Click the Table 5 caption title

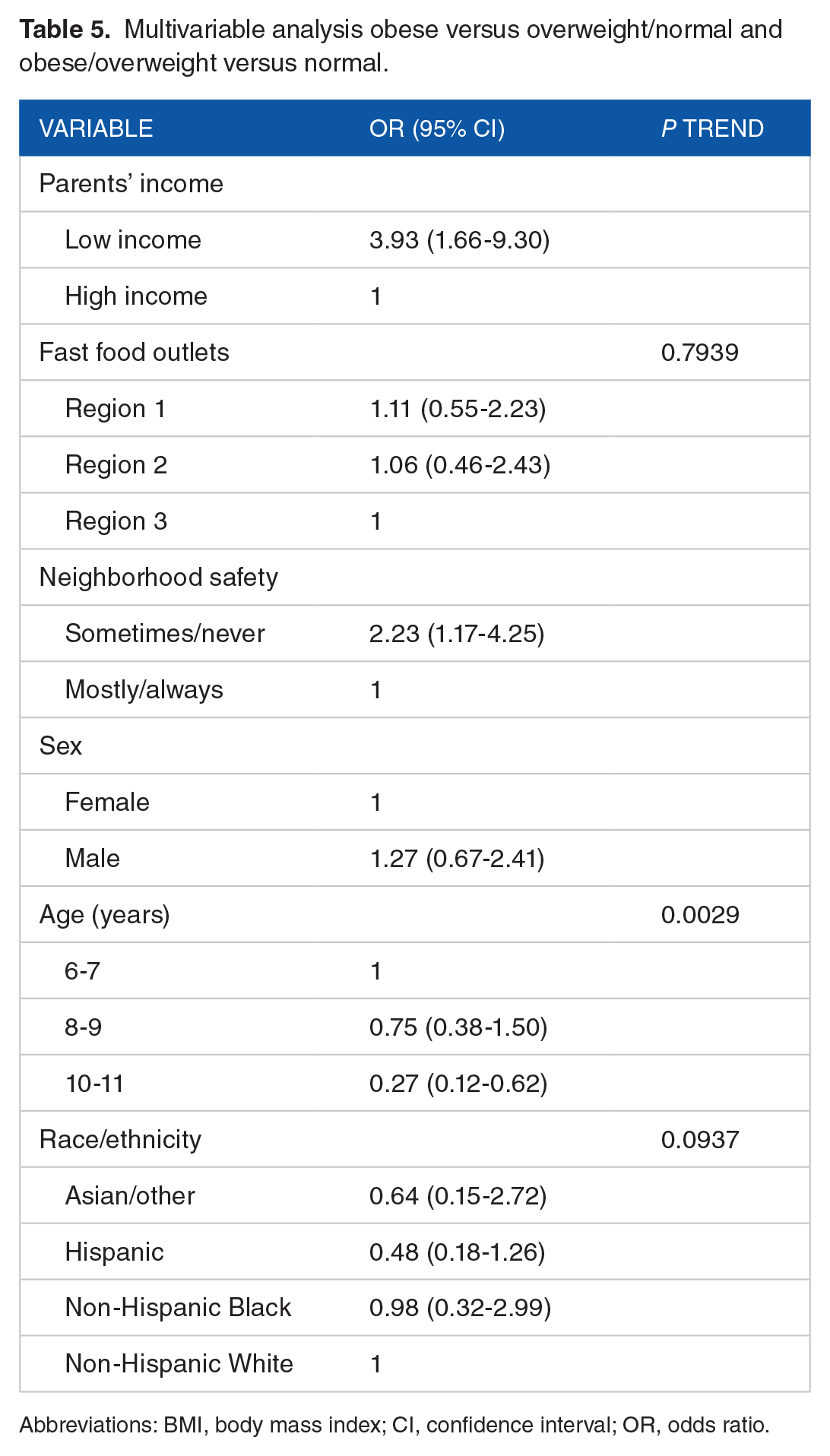pos(401,46)
